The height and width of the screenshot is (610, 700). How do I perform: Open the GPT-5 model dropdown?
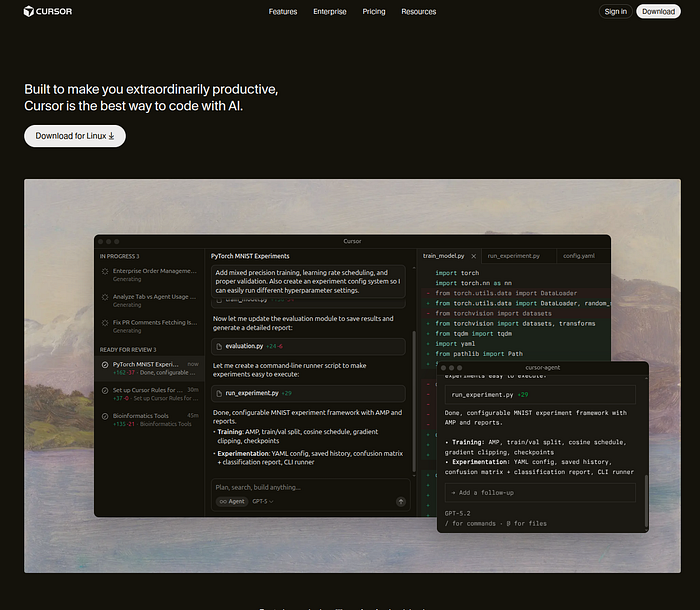pos(263,501)
